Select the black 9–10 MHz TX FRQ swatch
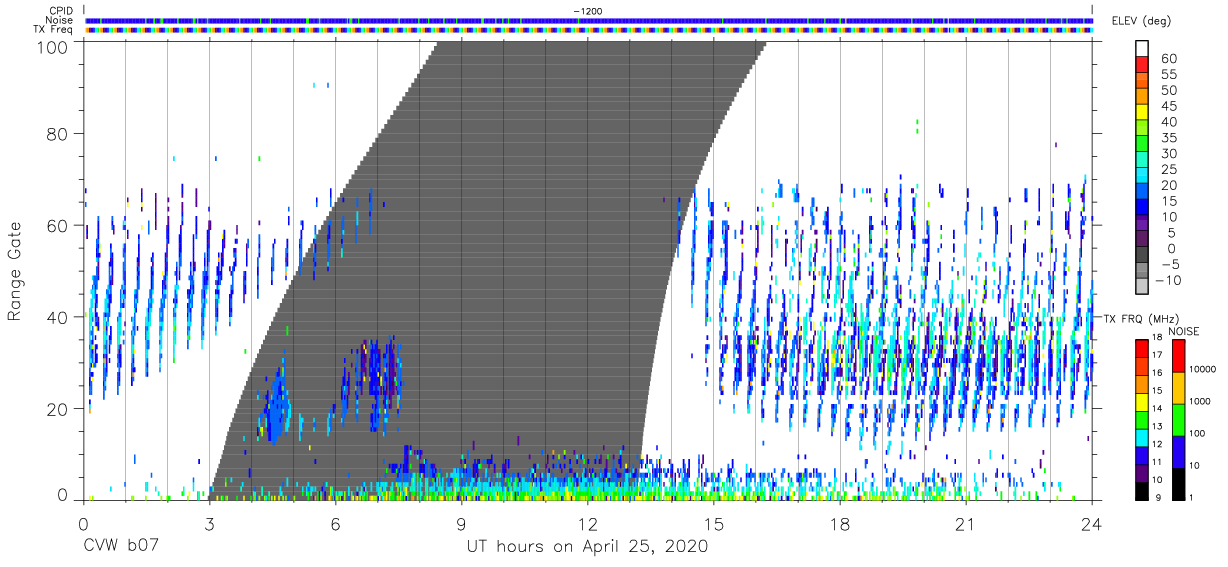 tap(1142, 490)
